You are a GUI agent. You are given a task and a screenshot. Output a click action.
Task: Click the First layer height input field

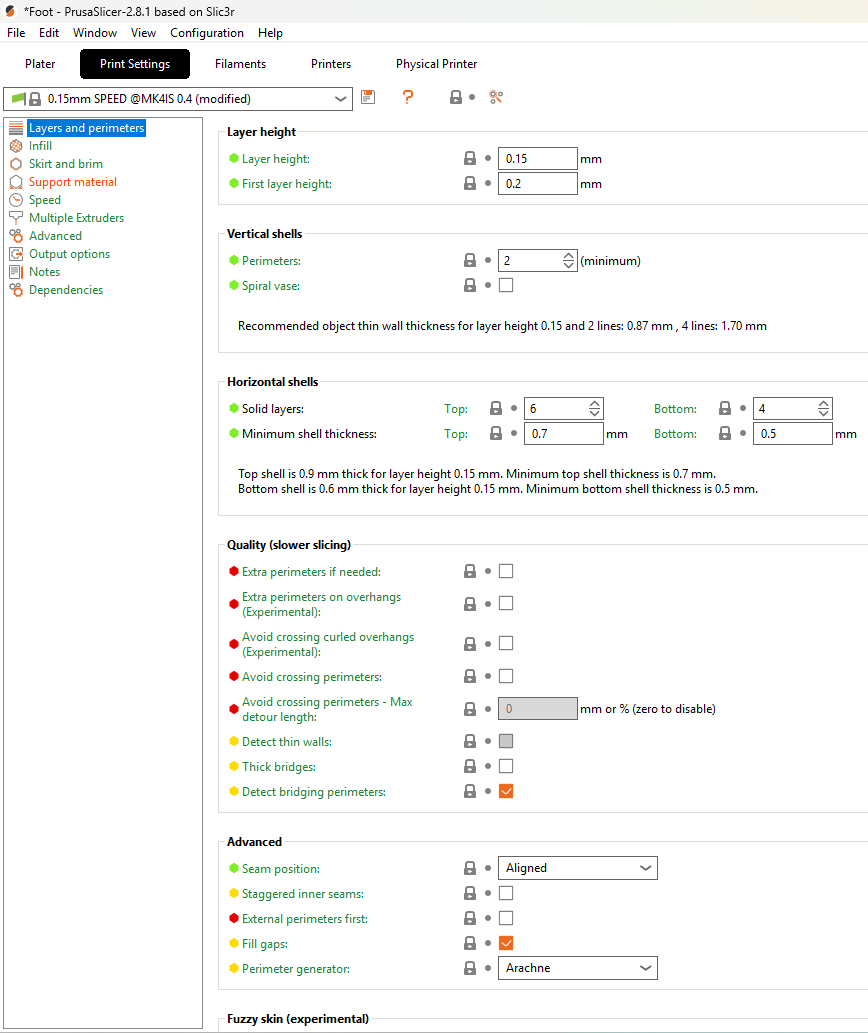click(x=537, y=184)
